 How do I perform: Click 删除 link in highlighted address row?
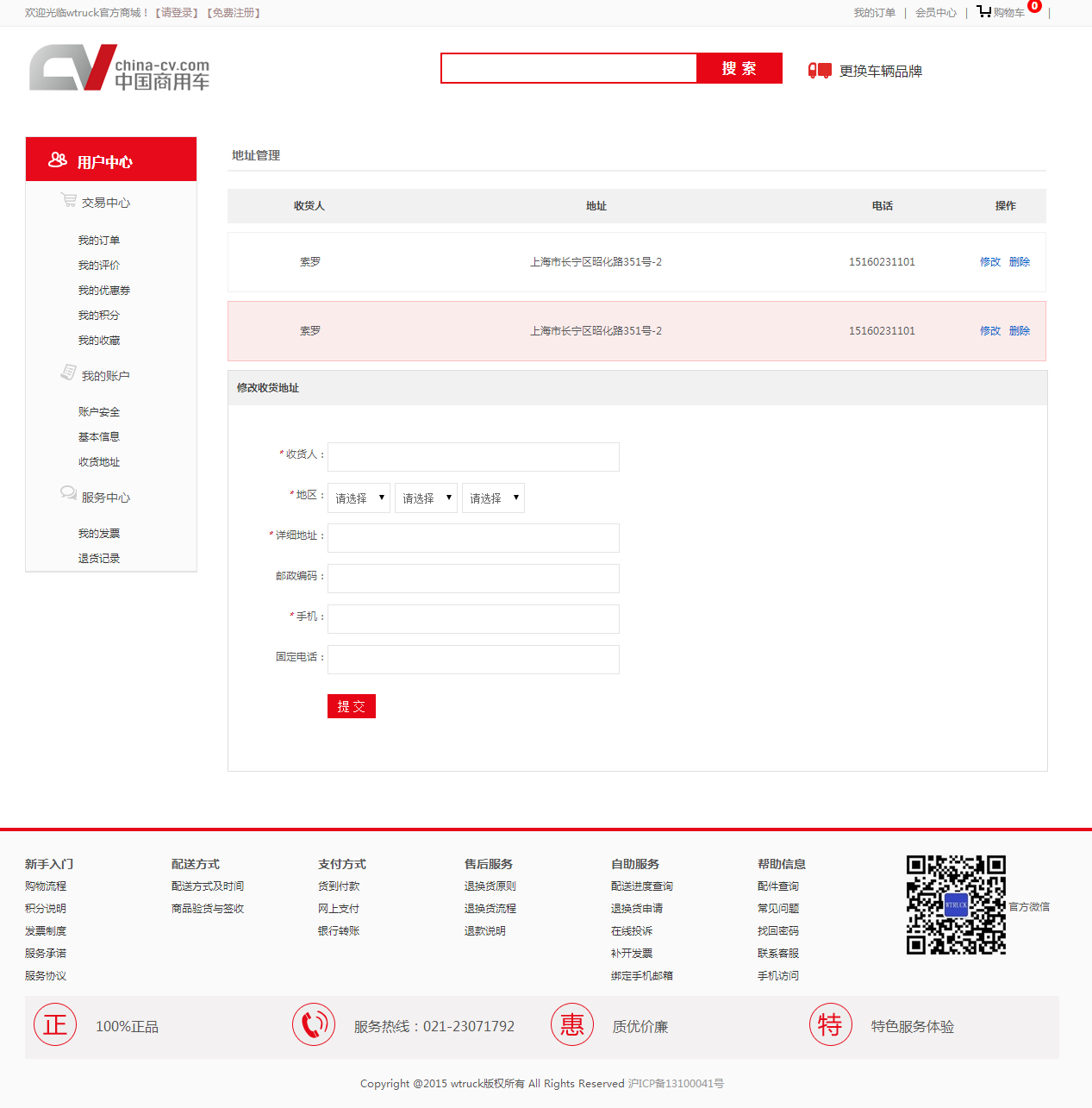tap(1020, 331)
